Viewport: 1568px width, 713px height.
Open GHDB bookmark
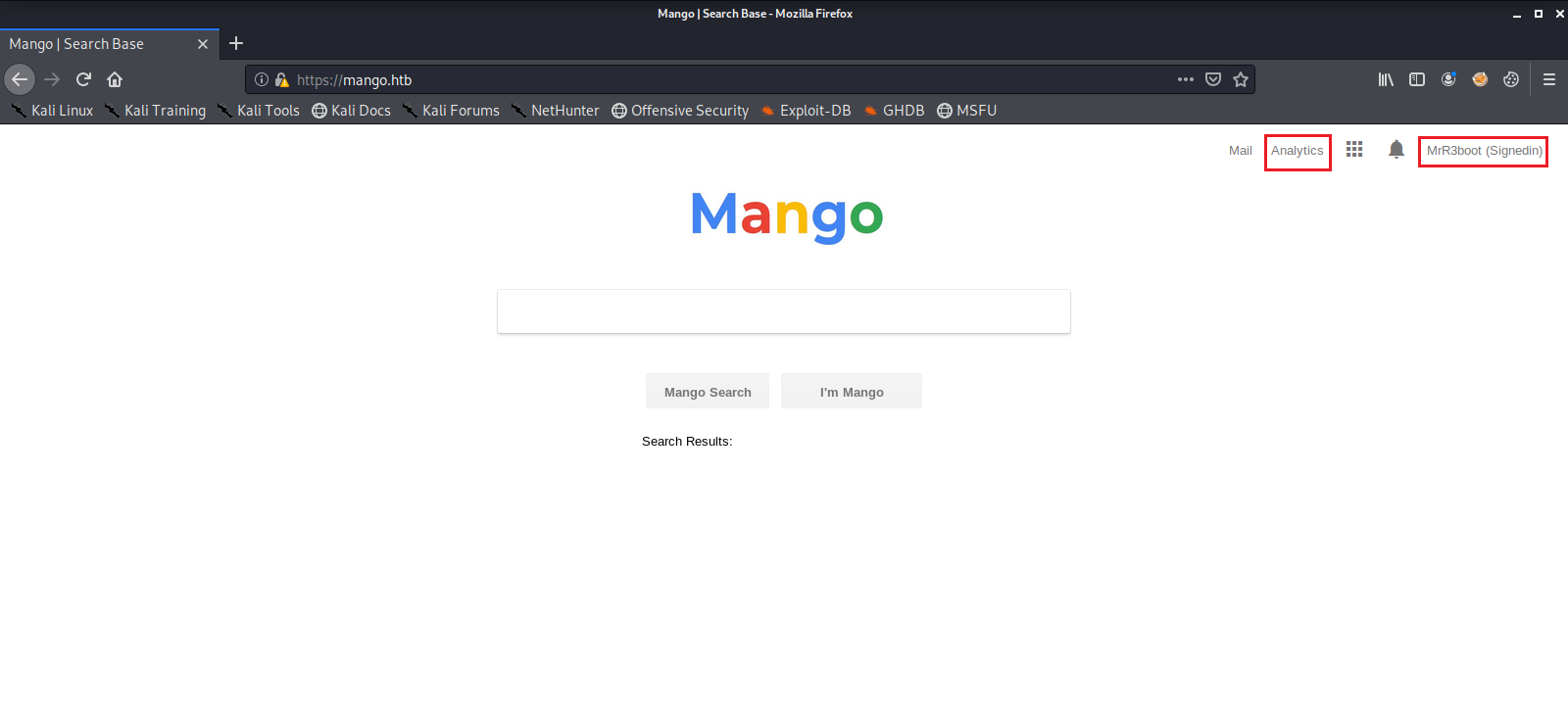[894, 111]
